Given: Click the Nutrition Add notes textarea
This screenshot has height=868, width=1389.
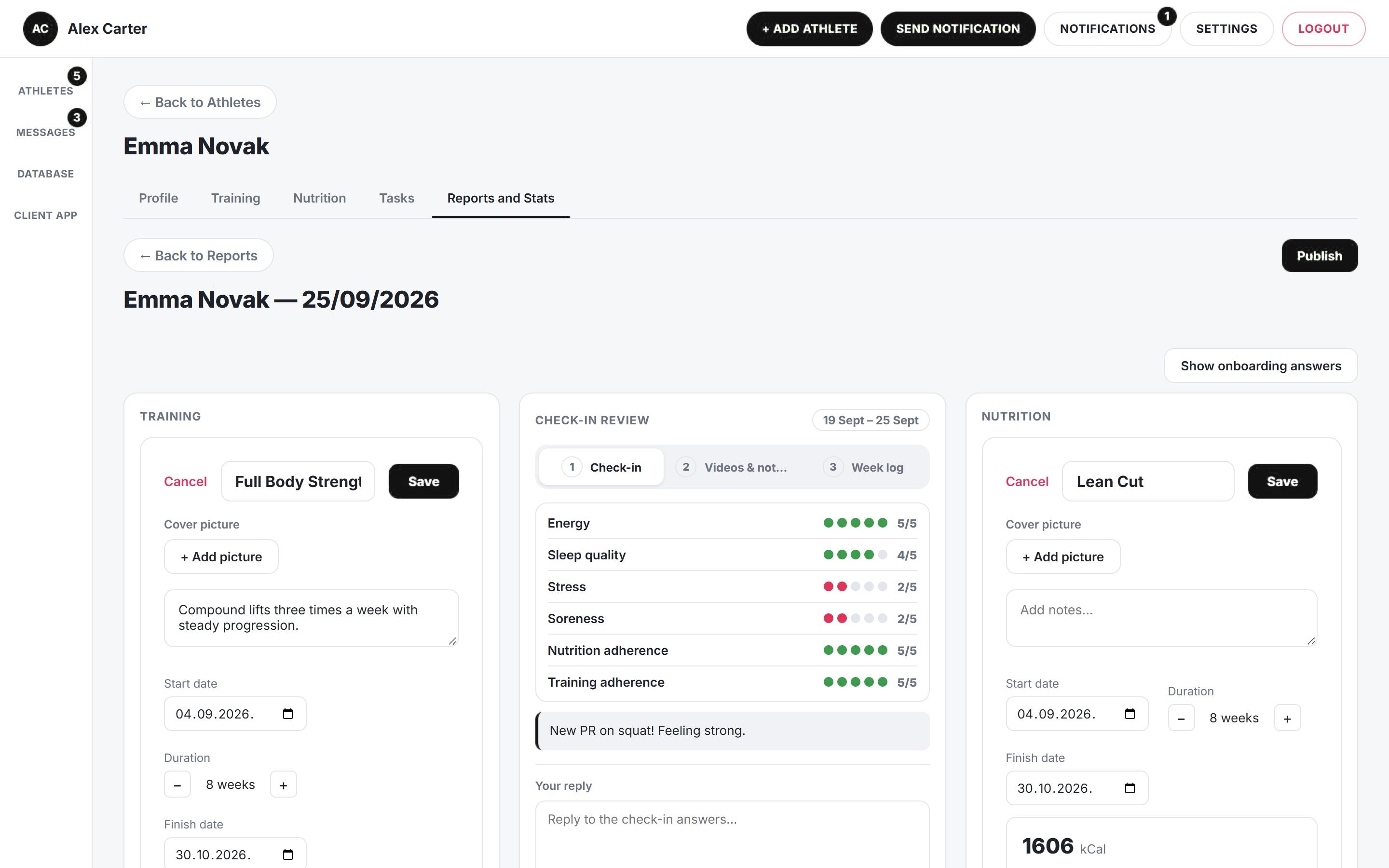Looking at the screenshot, I should (x=1161, y=618).
